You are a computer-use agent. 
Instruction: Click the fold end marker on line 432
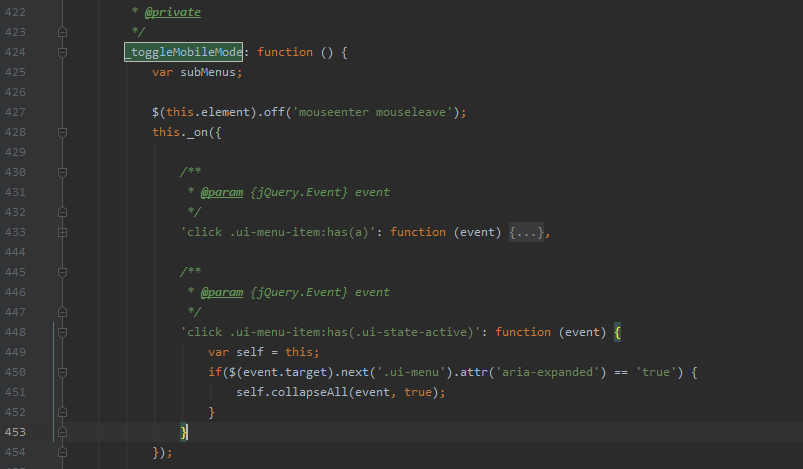click(x=62, y=212)
